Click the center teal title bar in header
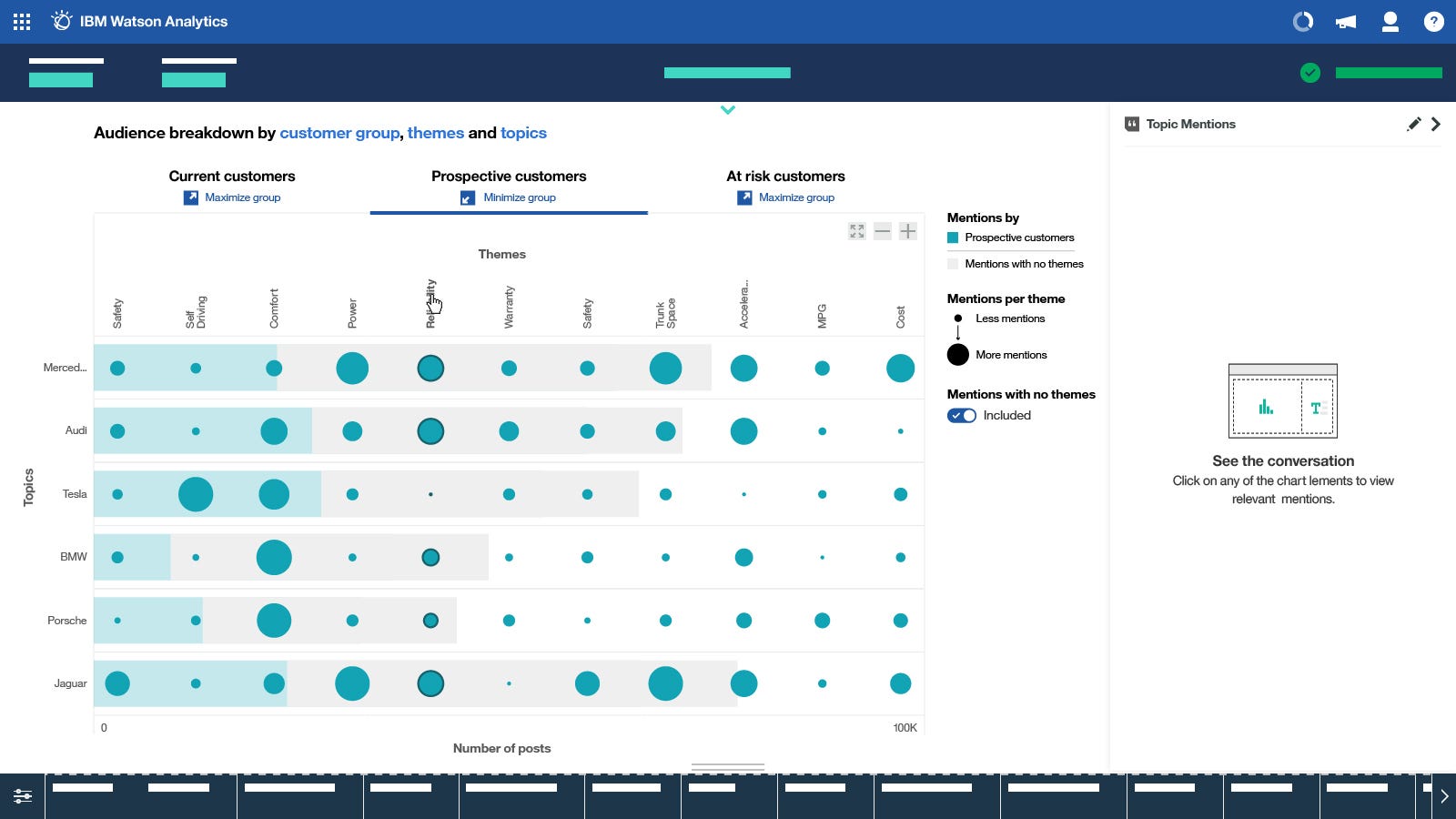 click(727, 73)
